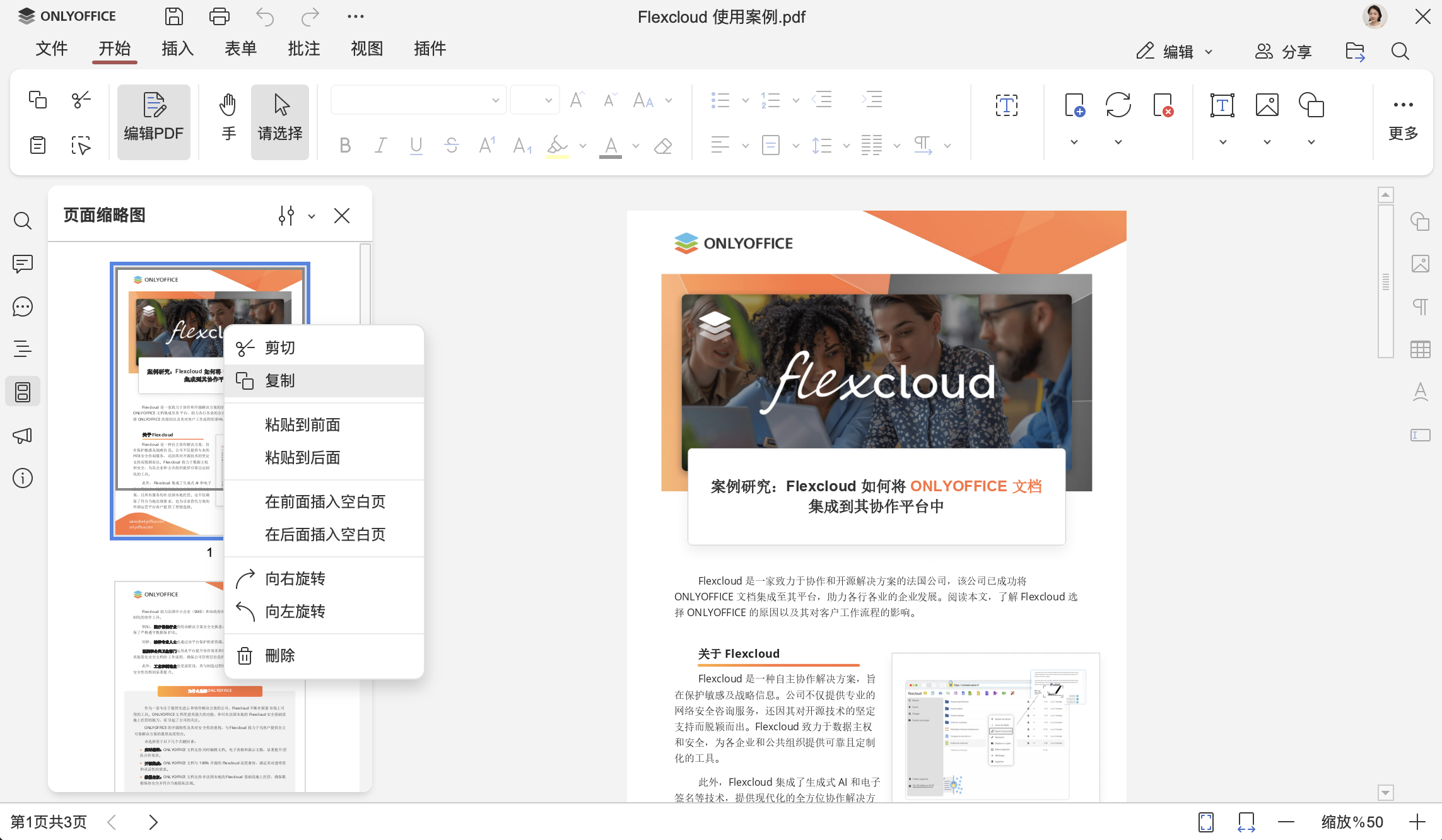Image resolution: width=1442 pixels, height=840 pixels.
Task: Expand the bullet list dropdown arrow
Action: [745, 100]
